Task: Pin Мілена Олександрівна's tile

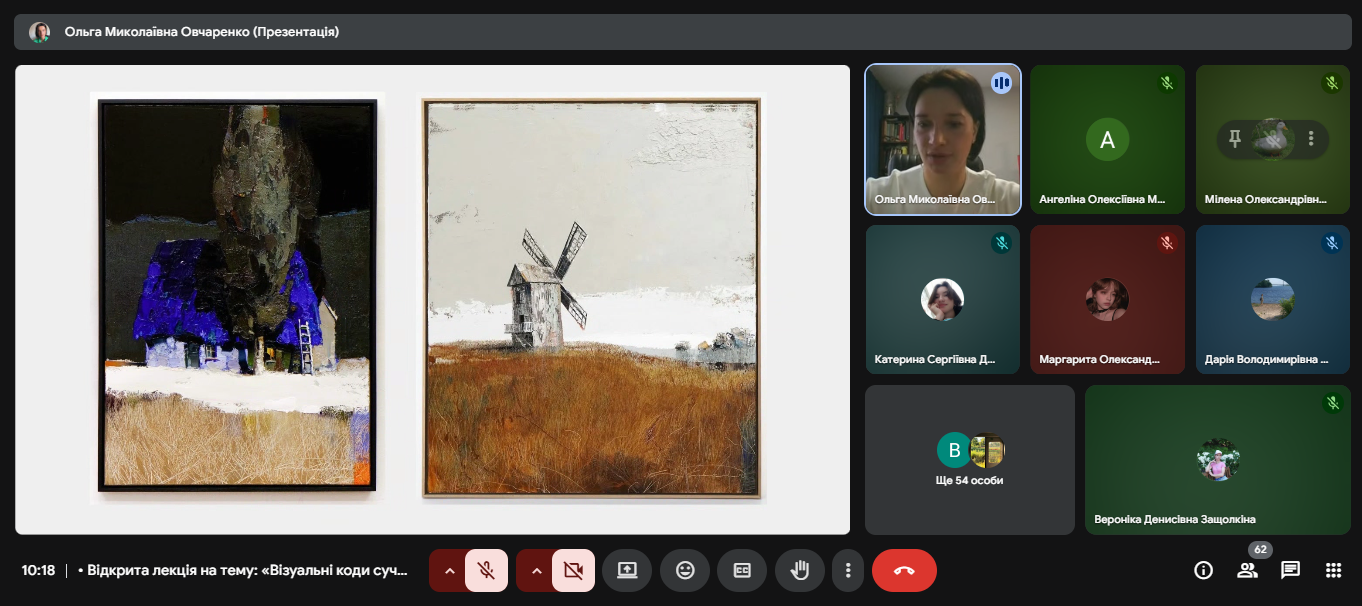Action: pyautogui.click(x=1235, y=139)
